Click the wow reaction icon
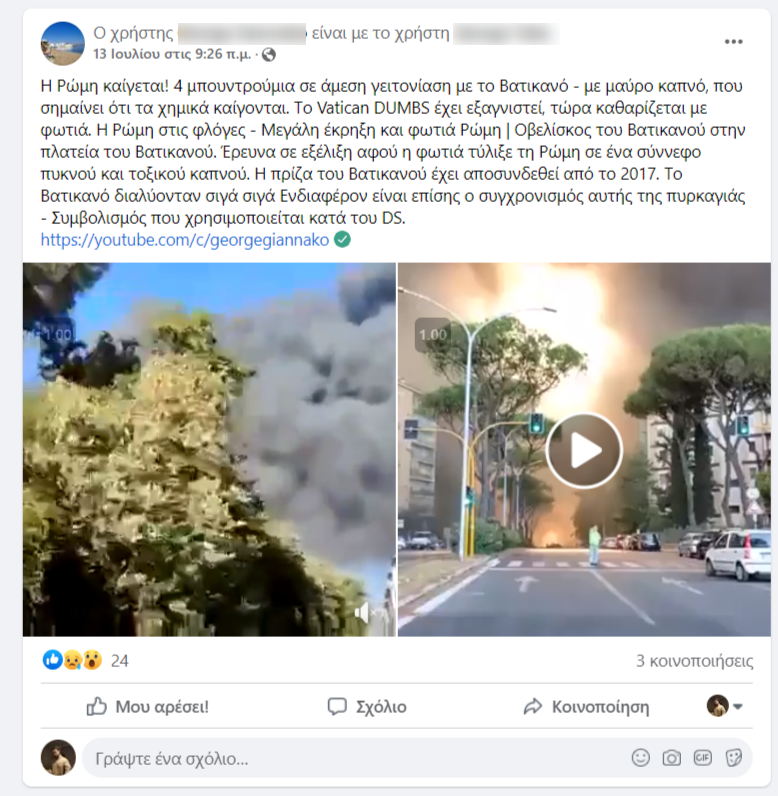The height and width of the screenshot is (796, 778). click(92, 660)
